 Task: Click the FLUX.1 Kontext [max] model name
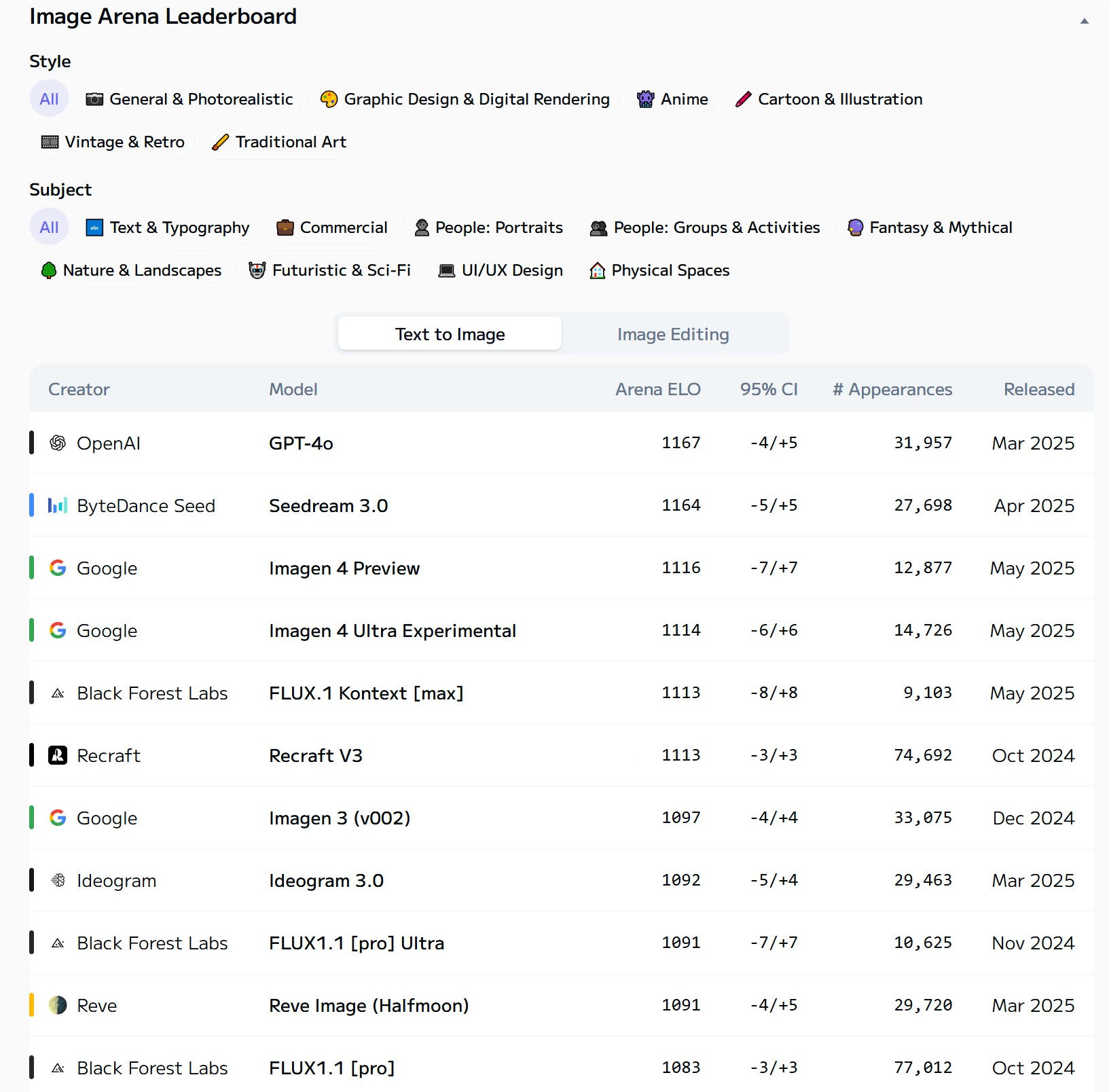pos(366,693)
